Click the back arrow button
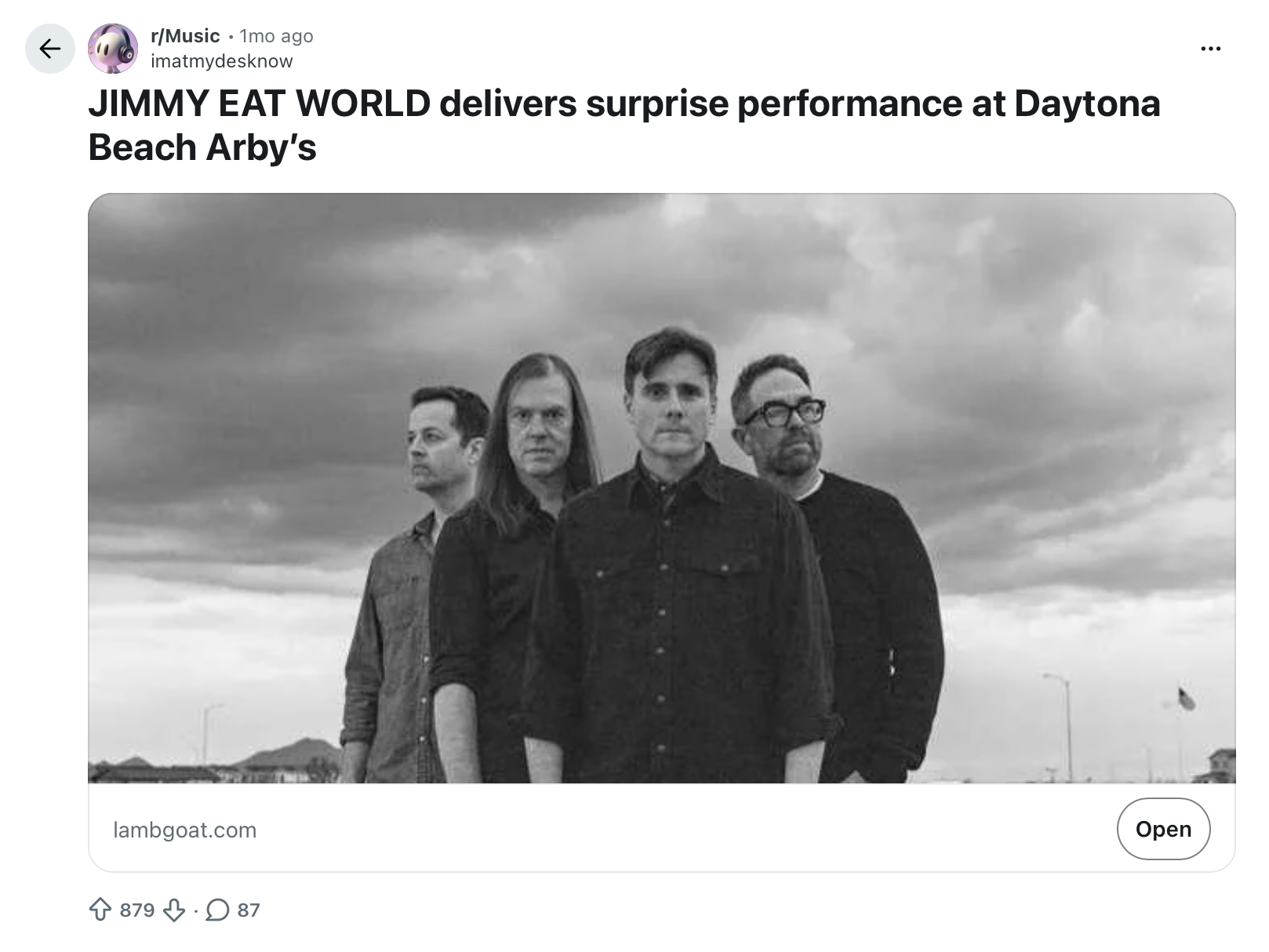This screenshot has height=952, width=1269. (x=50, y=49)
